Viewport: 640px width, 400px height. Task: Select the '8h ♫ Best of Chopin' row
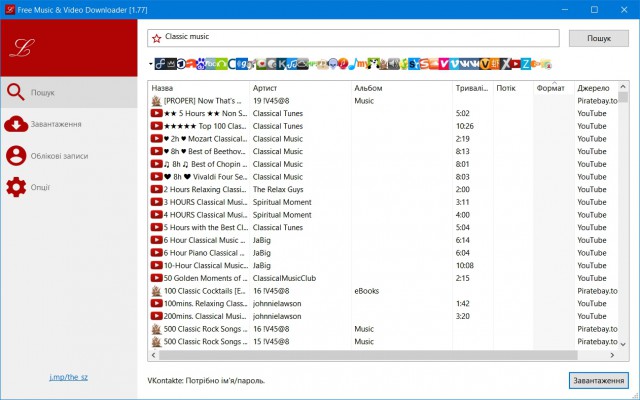point(383,164)
